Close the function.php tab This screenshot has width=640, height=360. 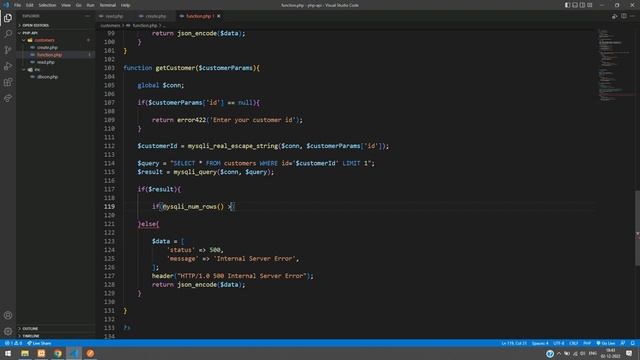[219, 16]
